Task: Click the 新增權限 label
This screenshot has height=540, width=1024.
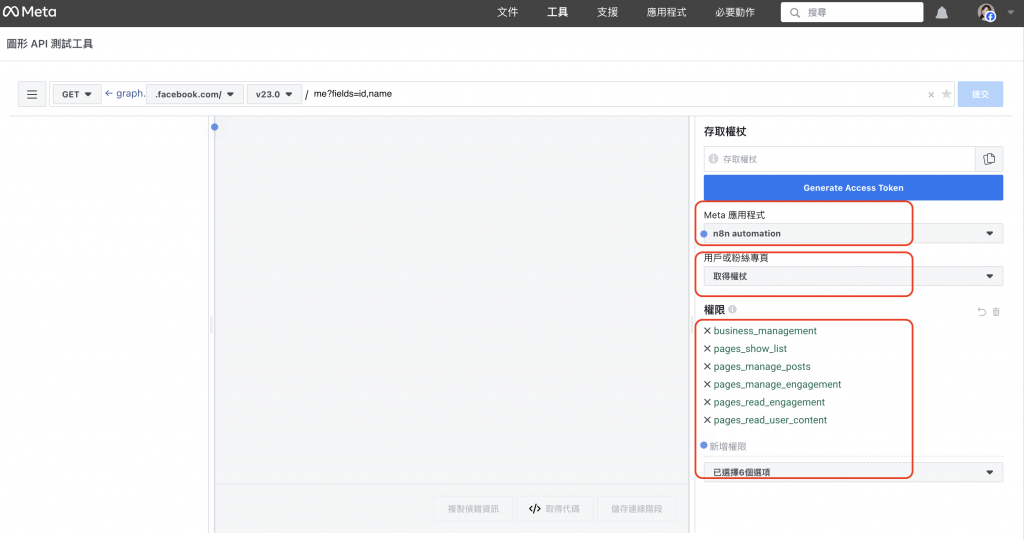Action: 728,447
